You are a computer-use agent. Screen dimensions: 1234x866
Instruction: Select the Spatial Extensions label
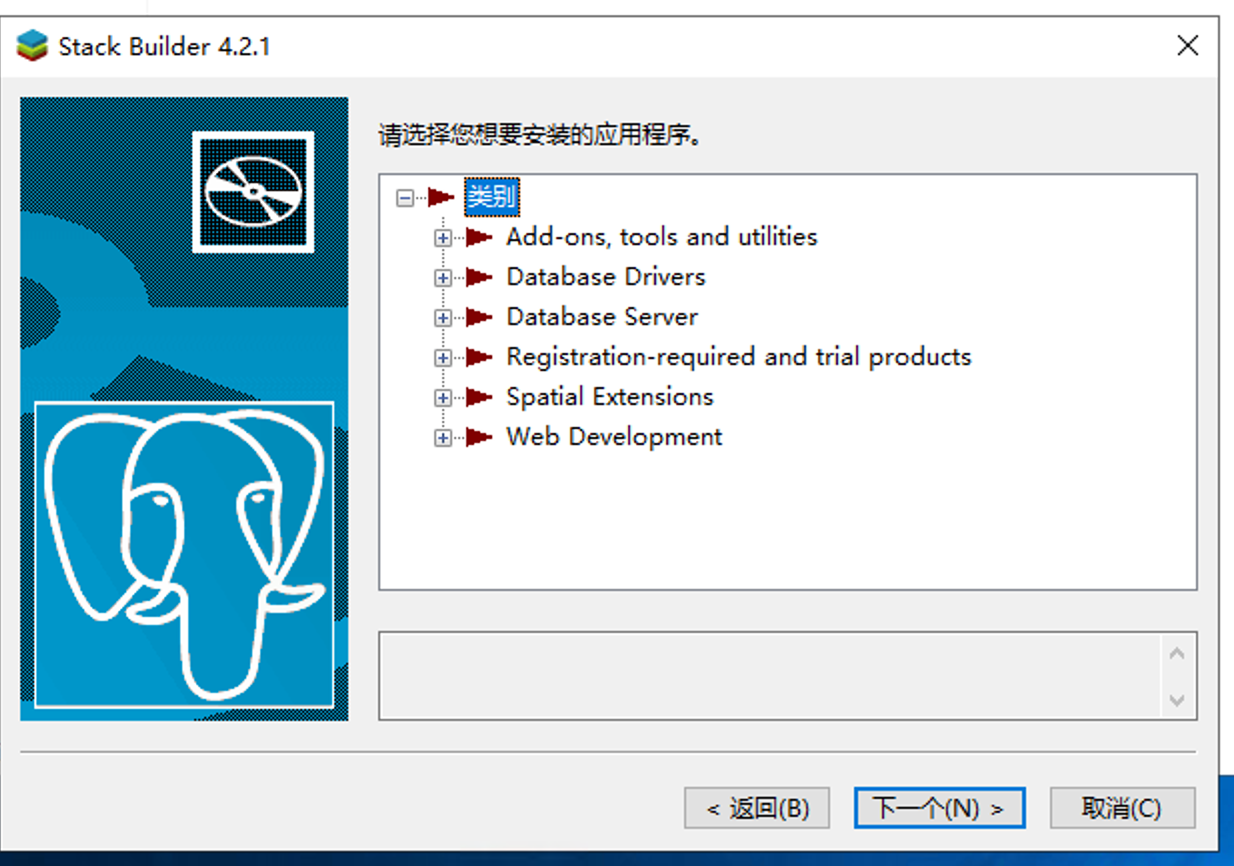click(610, 397)
